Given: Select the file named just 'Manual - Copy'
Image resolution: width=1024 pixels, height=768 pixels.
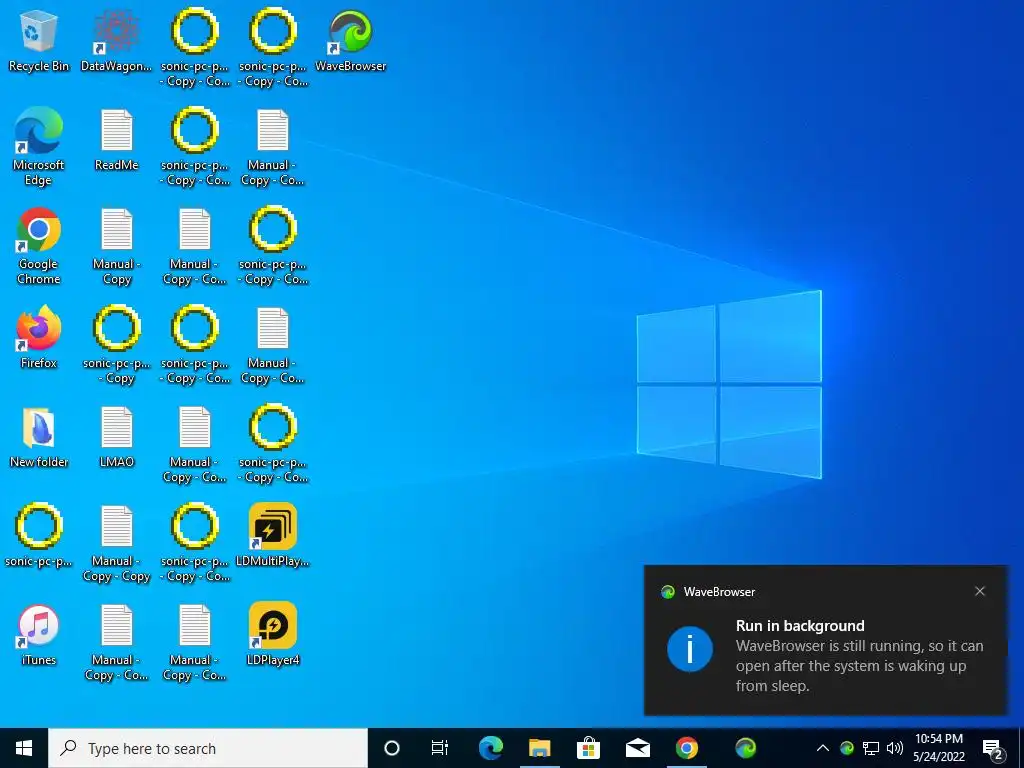Looking at the screenshot, I should point(116,246).
